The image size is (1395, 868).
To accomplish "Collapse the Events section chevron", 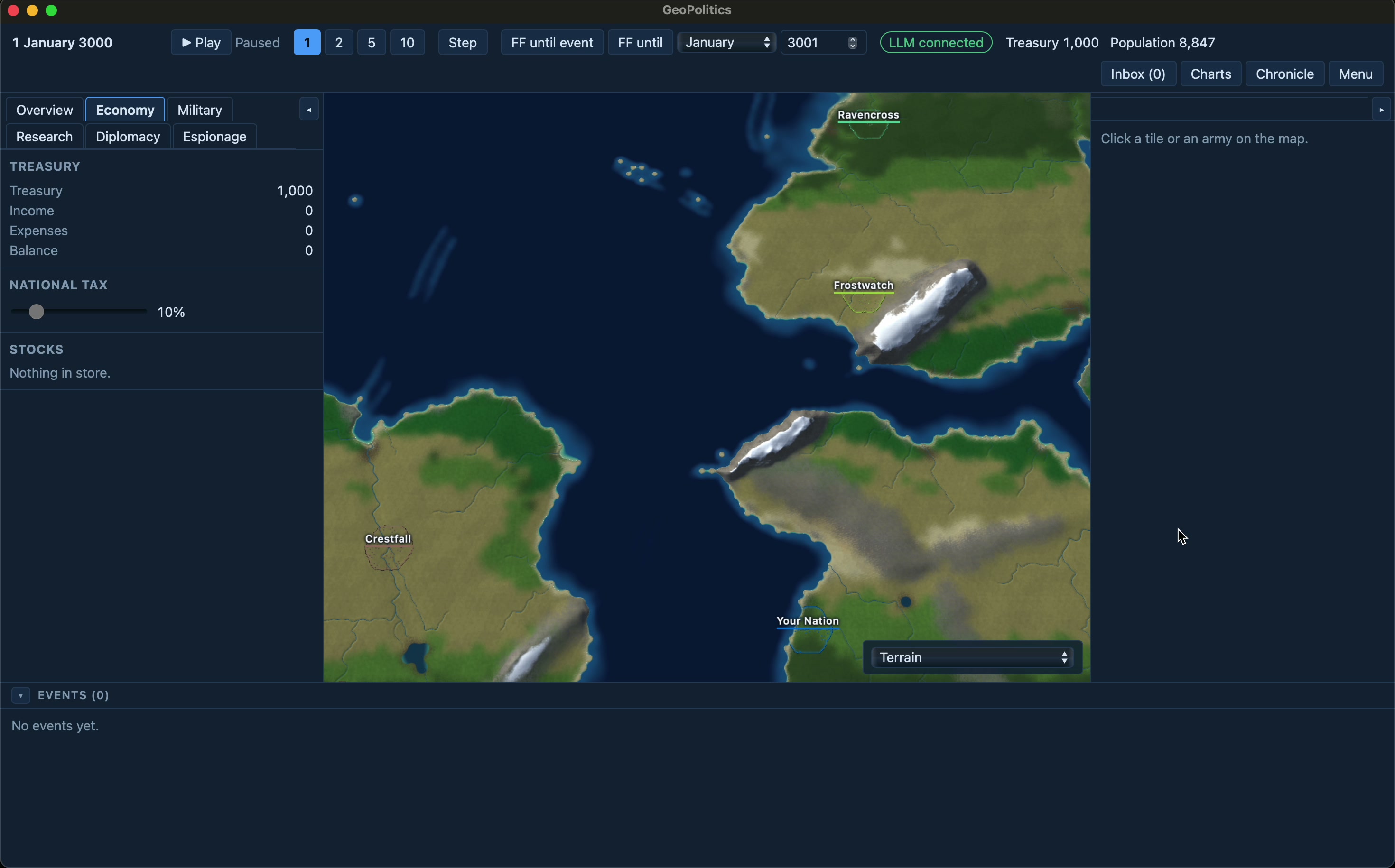I will point(21,695).
